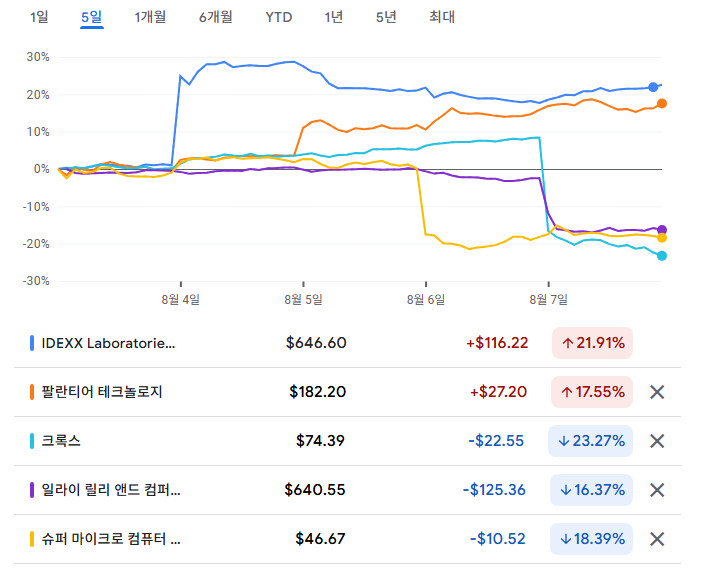
Task: Click the -$22.55 change value
Action: [x=496, y=441]
